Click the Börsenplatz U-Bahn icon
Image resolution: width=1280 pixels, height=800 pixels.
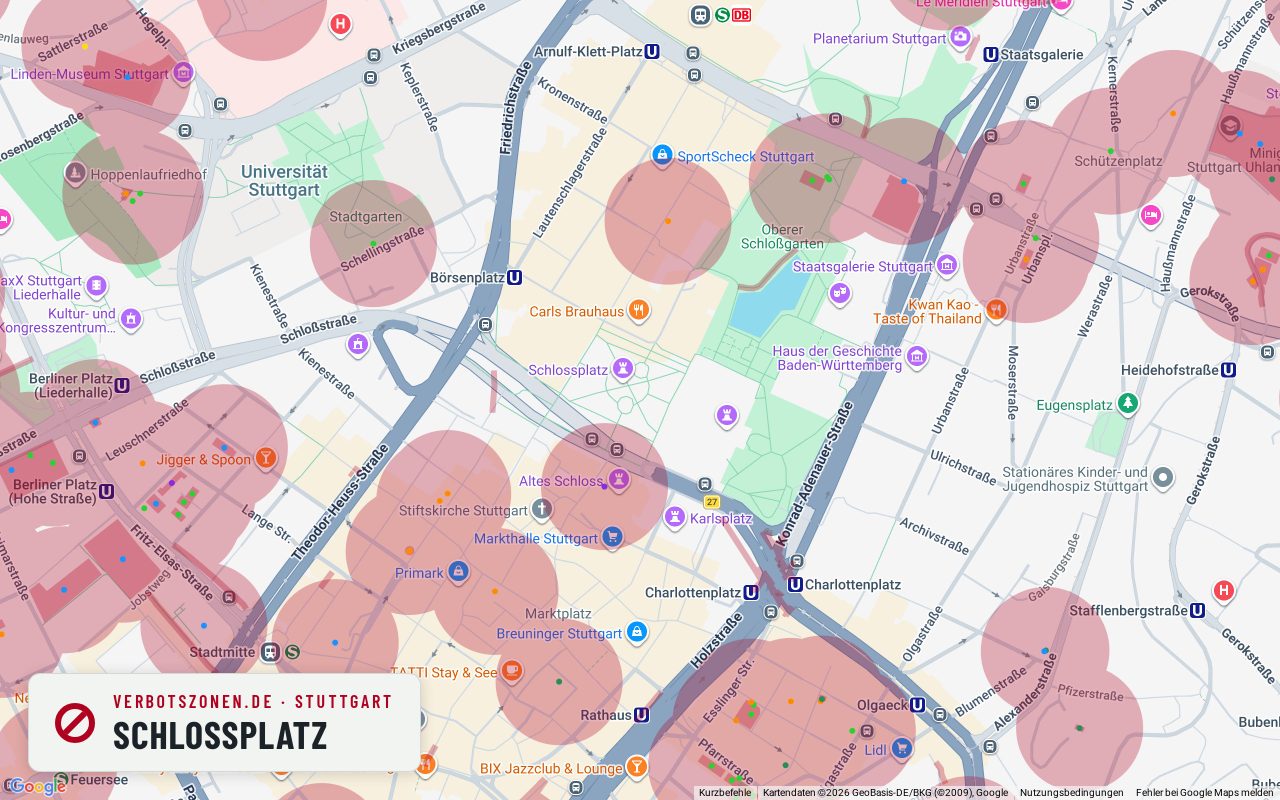pyautogui.click(x=514, y=277)
